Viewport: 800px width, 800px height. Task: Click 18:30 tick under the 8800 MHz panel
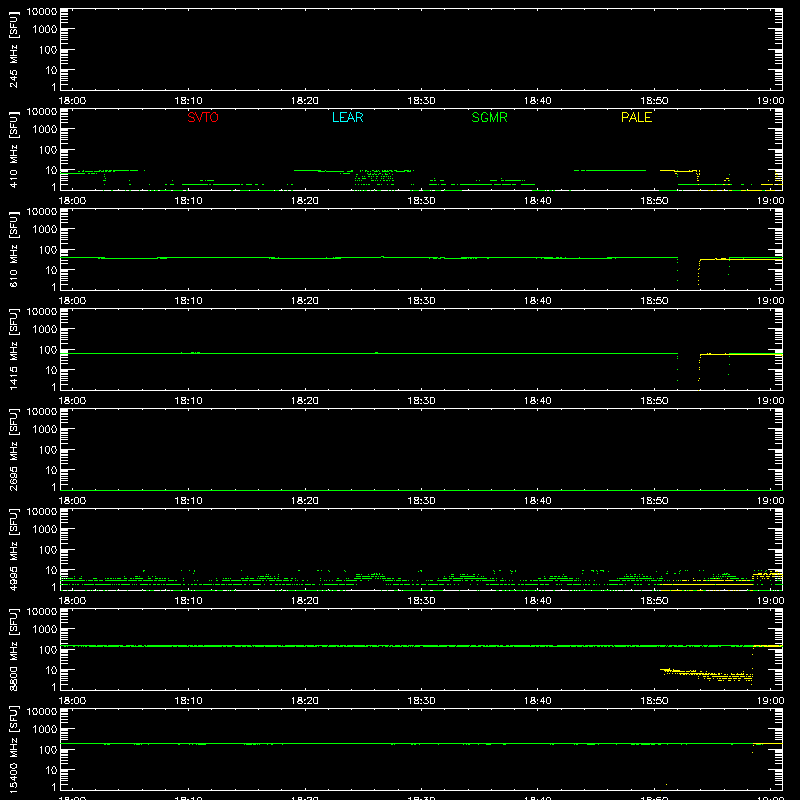pyautogui.click(x=421, y=701)
